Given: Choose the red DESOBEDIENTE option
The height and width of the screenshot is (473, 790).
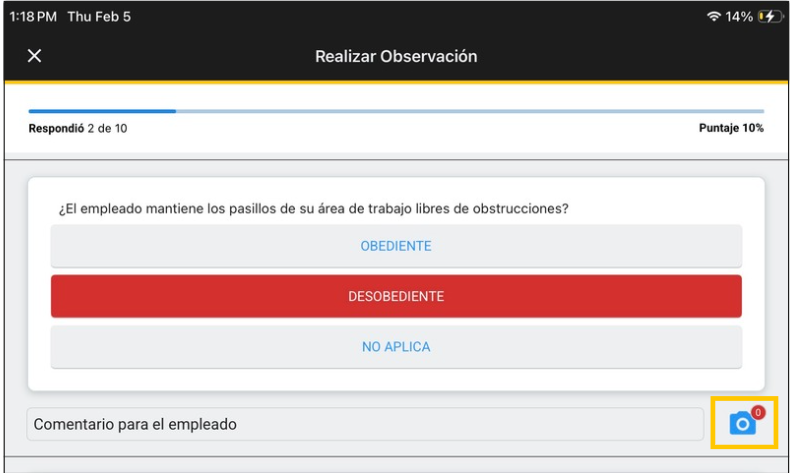Looking at the screenshot, I should [396, 296].
